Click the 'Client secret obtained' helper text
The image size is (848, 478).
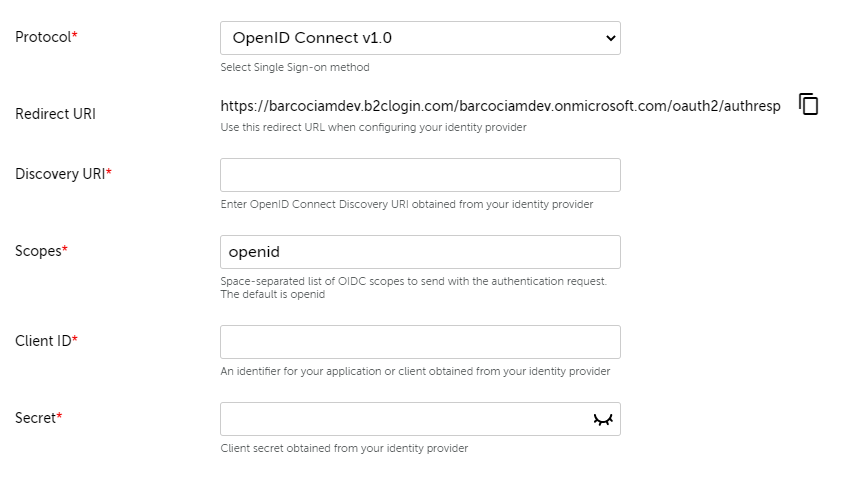pyautogui.click(x=344, y=448)
